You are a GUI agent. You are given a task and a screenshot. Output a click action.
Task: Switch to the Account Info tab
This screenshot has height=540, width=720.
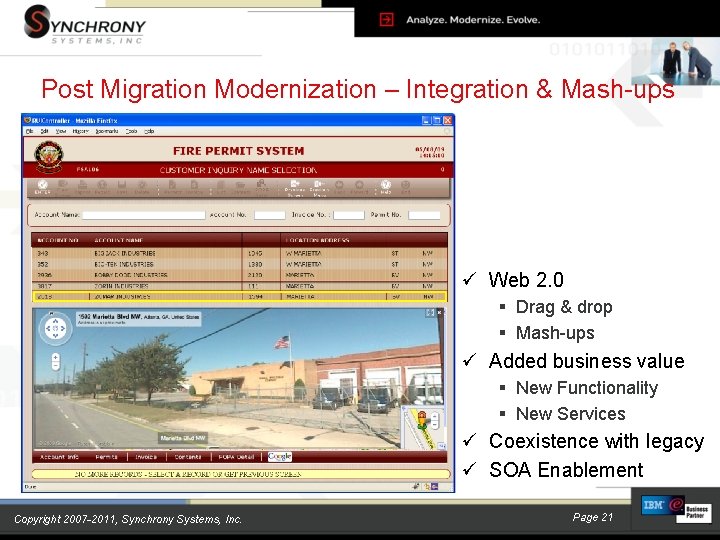(59, 457)
